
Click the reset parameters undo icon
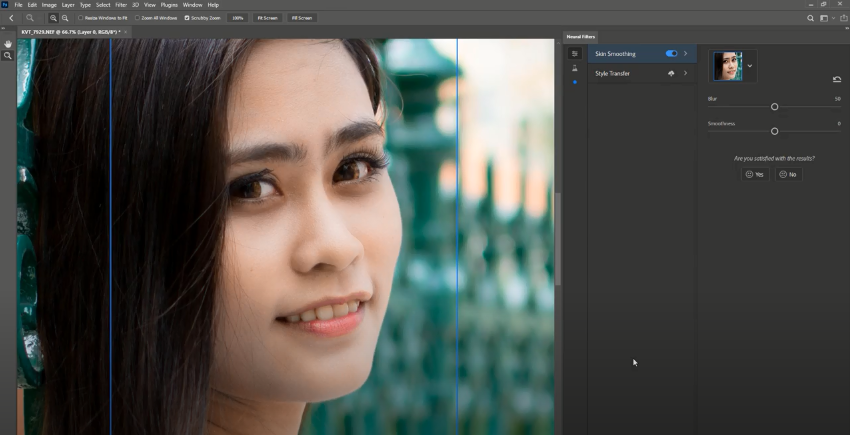point(836,79)
